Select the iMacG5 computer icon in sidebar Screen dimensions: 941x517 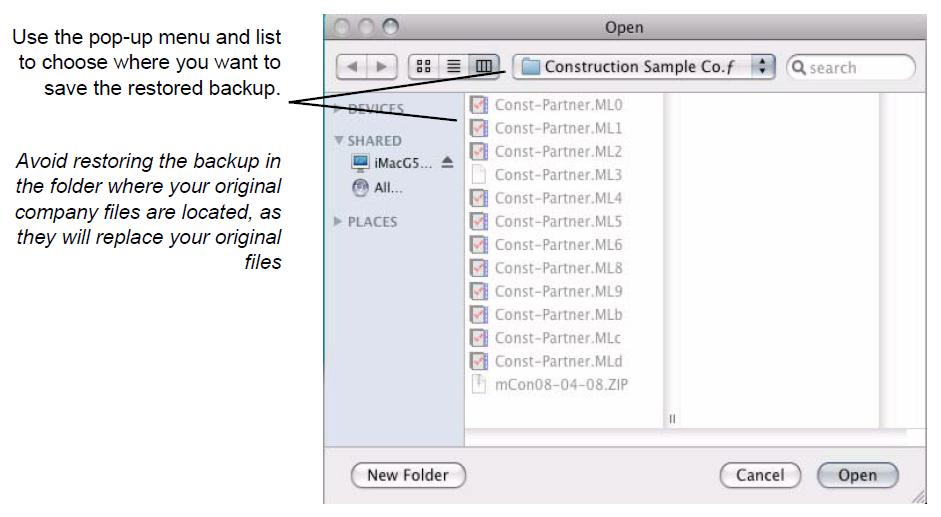[x=360, y=163]
